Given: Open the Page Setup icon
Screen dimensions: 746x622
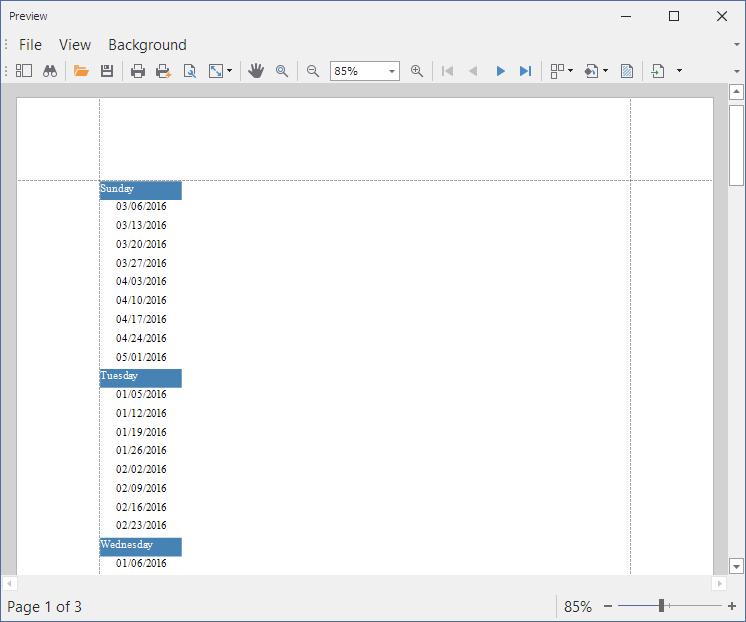Looking at the screenshot, I should pyautogui.click(x=189, y=71).
